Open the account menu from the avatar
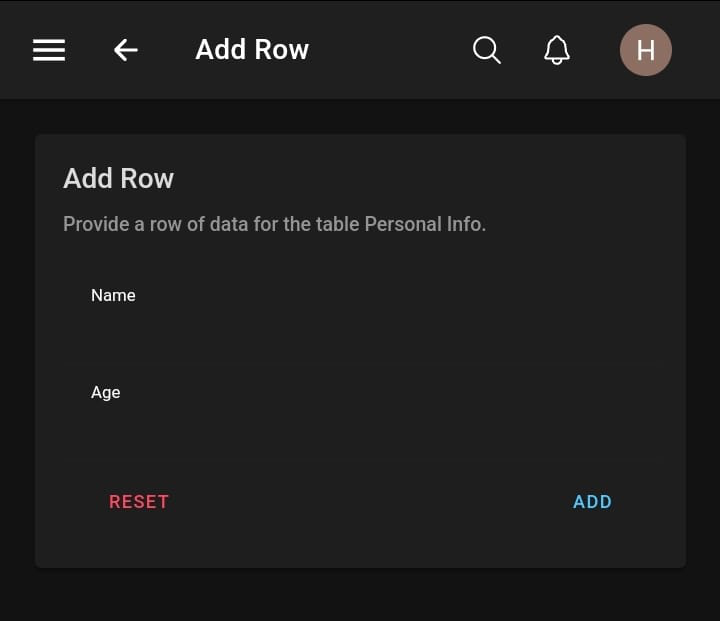Viewport: 720px width, 621px height. click(x=645, y=50)
